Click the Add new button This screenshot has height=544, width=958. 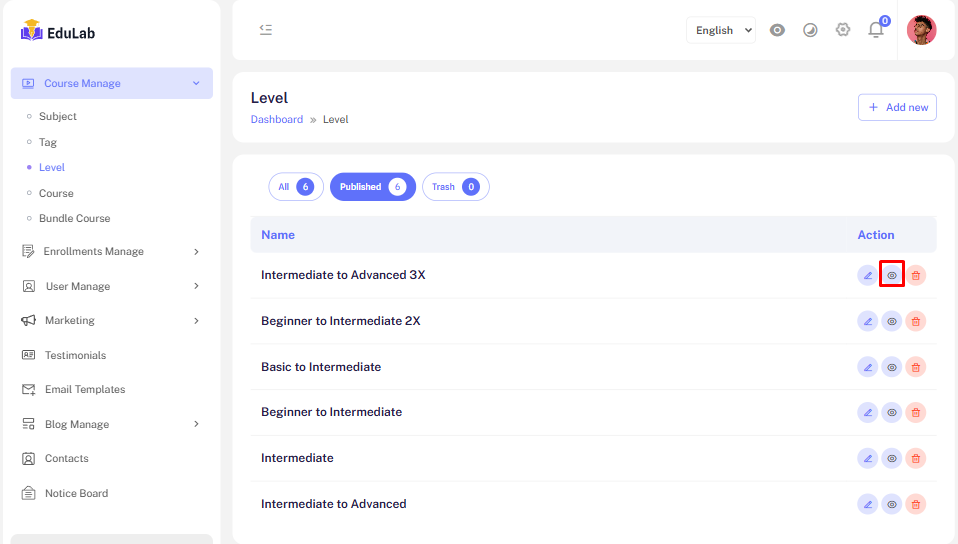tap(897, 107)
